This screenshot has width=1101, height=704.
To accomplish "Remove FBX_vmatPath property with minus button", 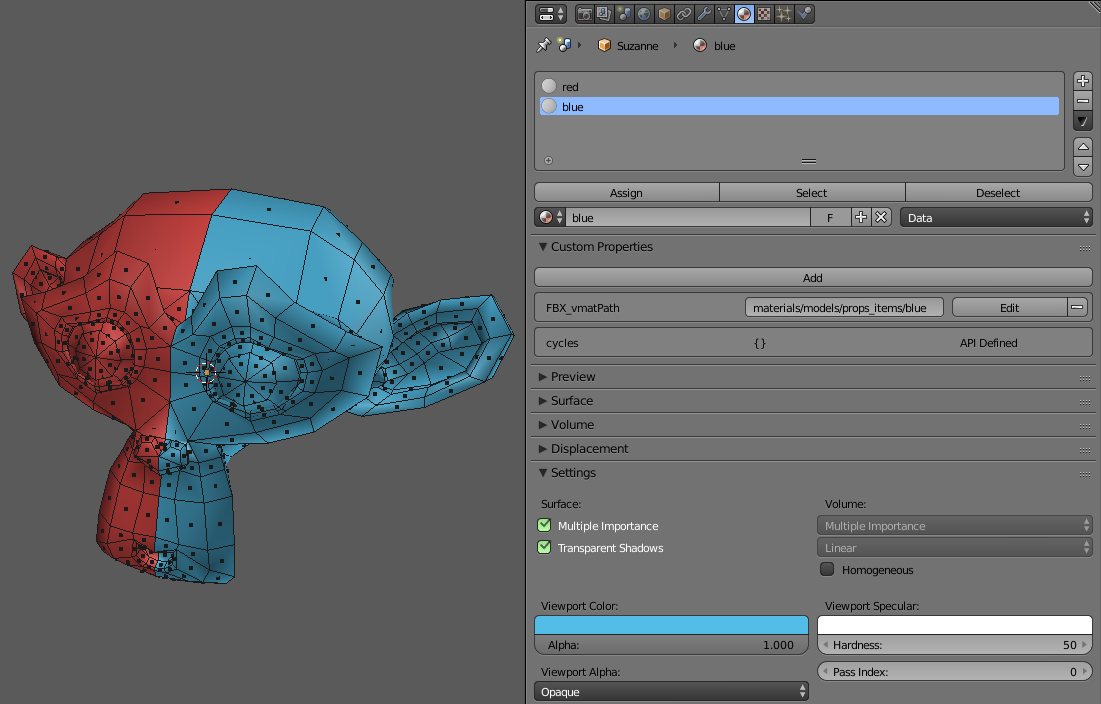I will [1078, 307].
